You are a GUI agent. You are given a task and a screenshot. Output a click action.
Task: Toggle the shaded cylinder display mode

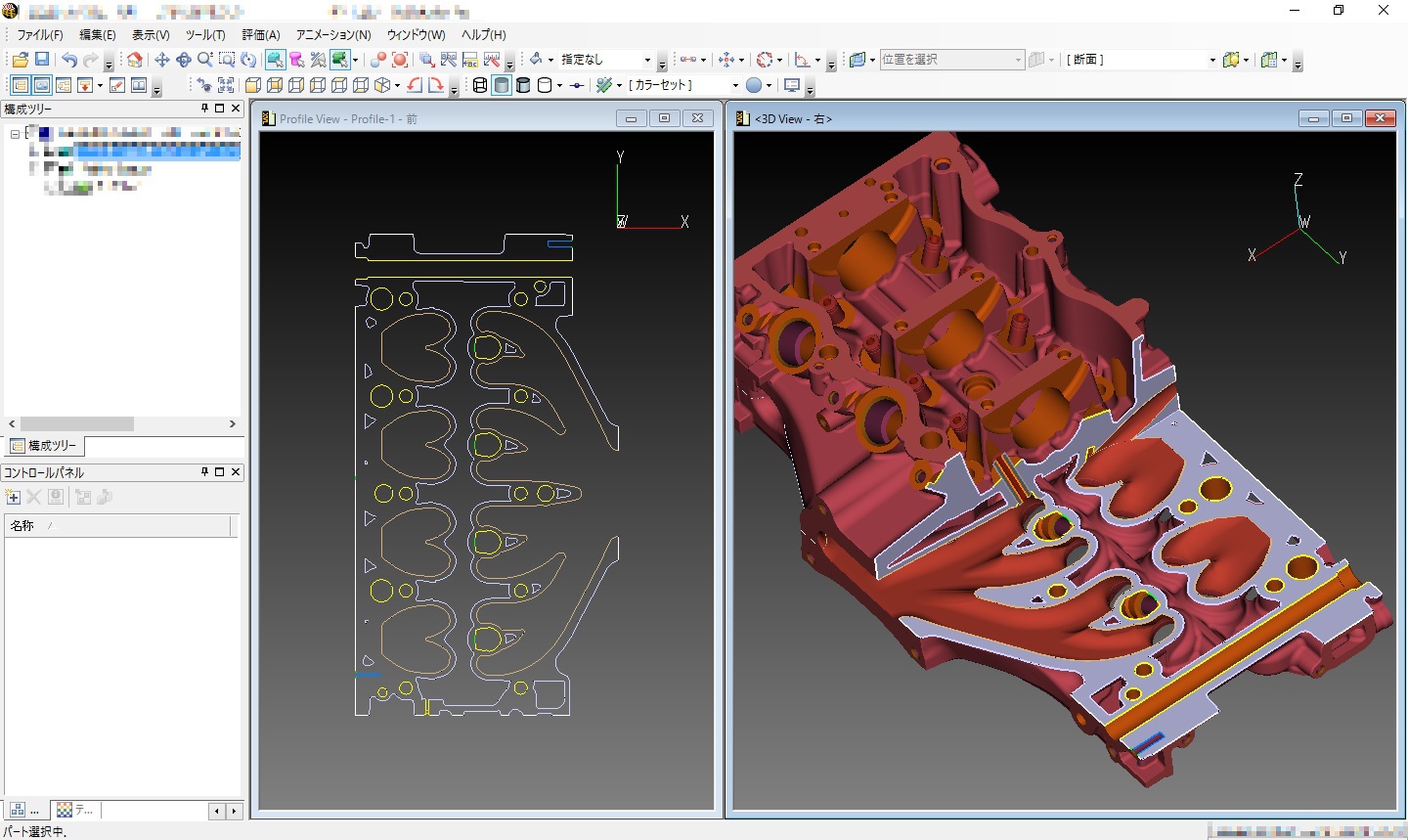point(502,85)
